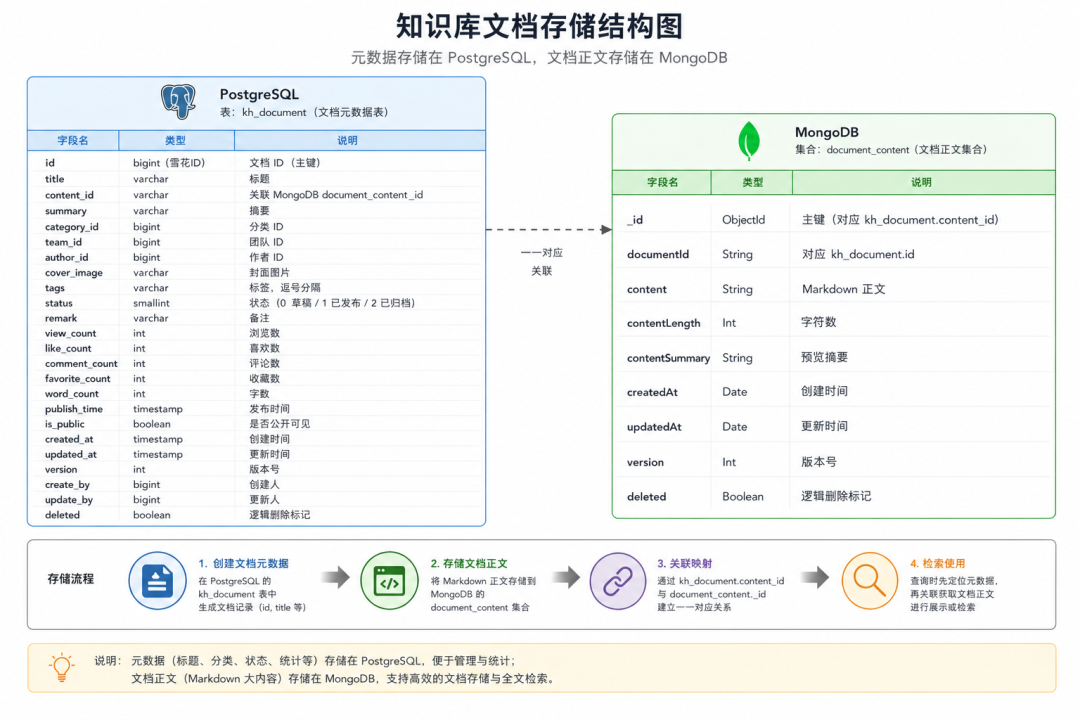
Task: Click the bigint (雪花ID) type cell
Action: coord(169,163)
